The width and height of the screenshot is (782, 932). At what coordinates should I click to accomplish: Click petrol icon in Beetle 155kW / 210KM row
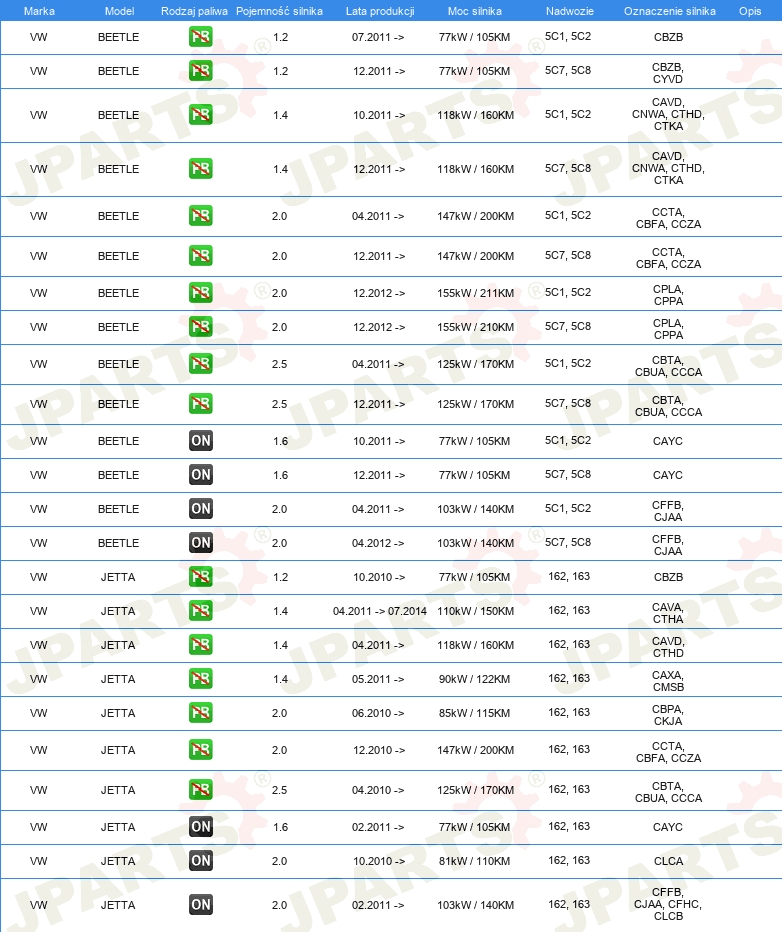pos(201,326)
